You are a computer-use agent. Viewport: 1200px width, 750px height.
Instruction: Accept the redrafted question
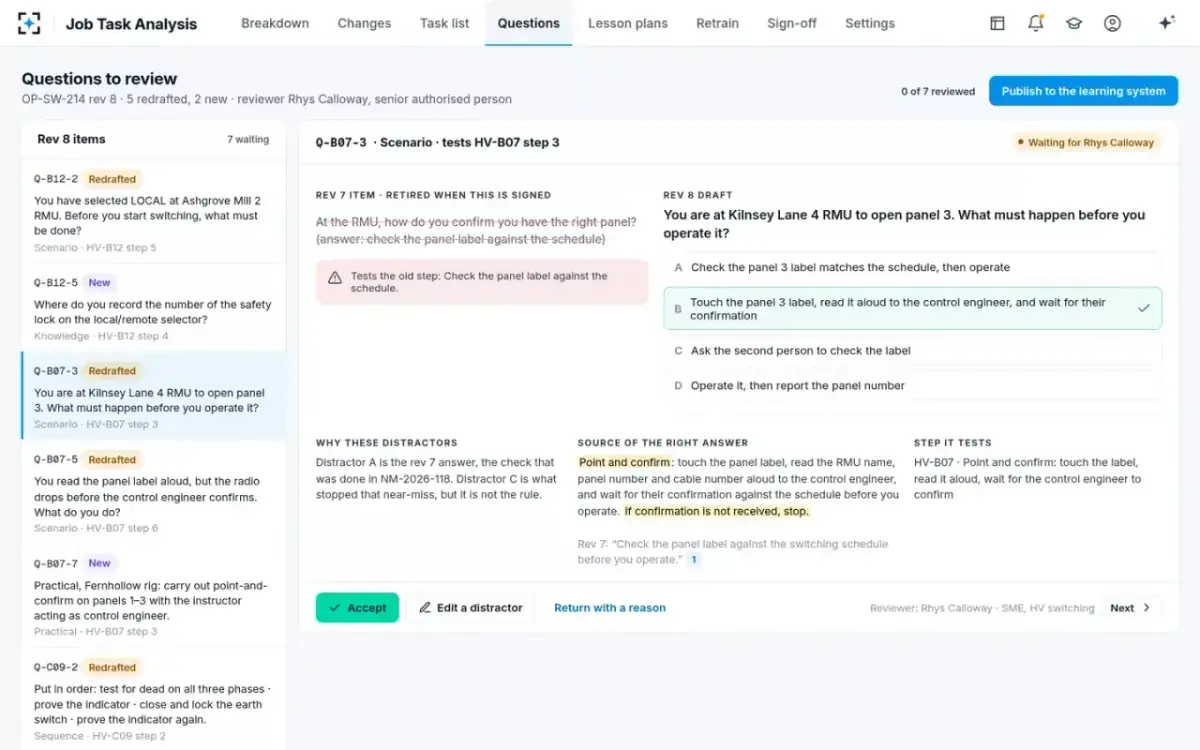click(357, 608)
